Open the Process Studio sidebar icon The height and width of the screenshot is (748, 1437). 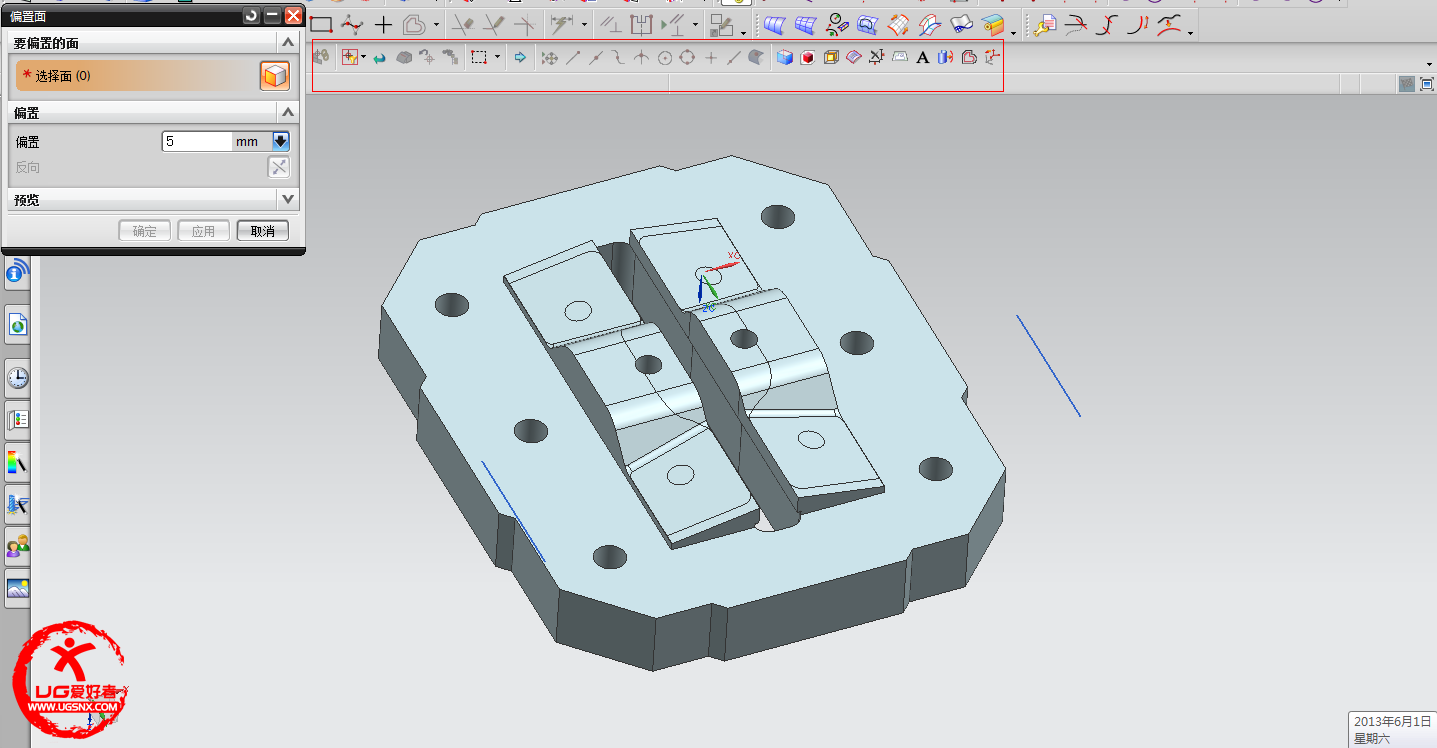pyautogui.click(x=18, y=461)
